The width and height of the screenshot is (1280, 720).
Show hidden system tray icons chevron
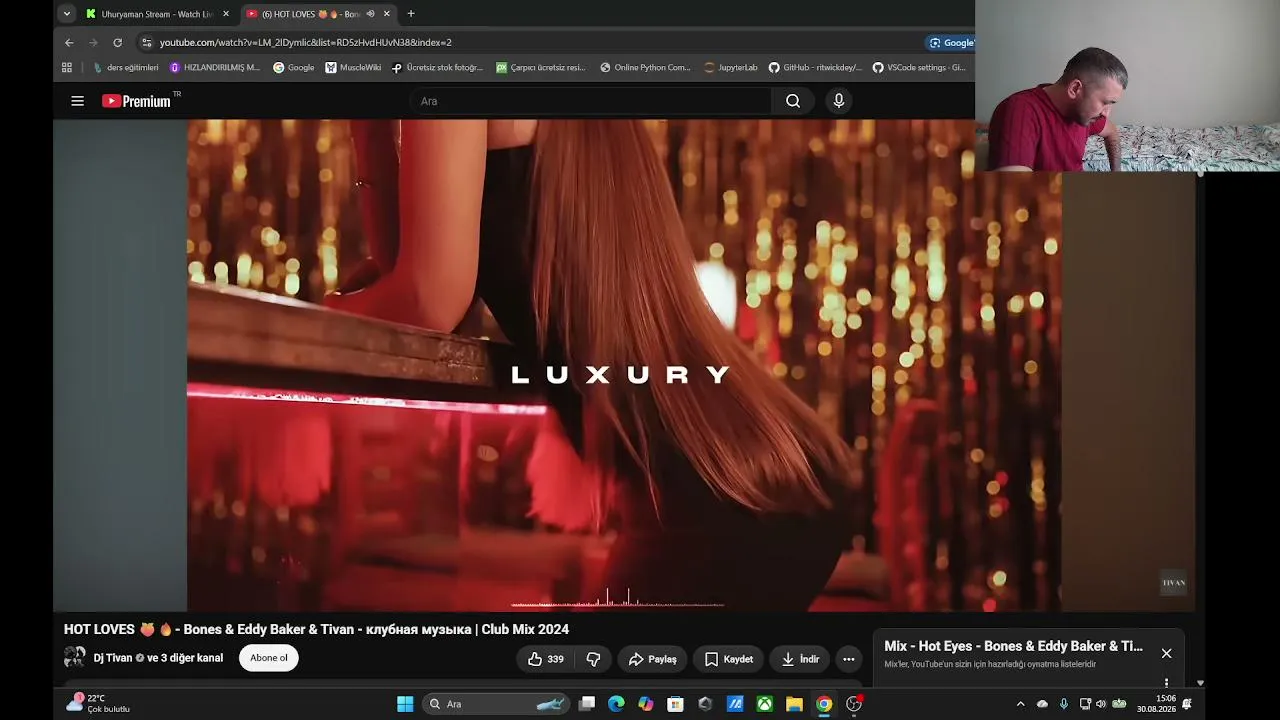(x=1020, y=704)
